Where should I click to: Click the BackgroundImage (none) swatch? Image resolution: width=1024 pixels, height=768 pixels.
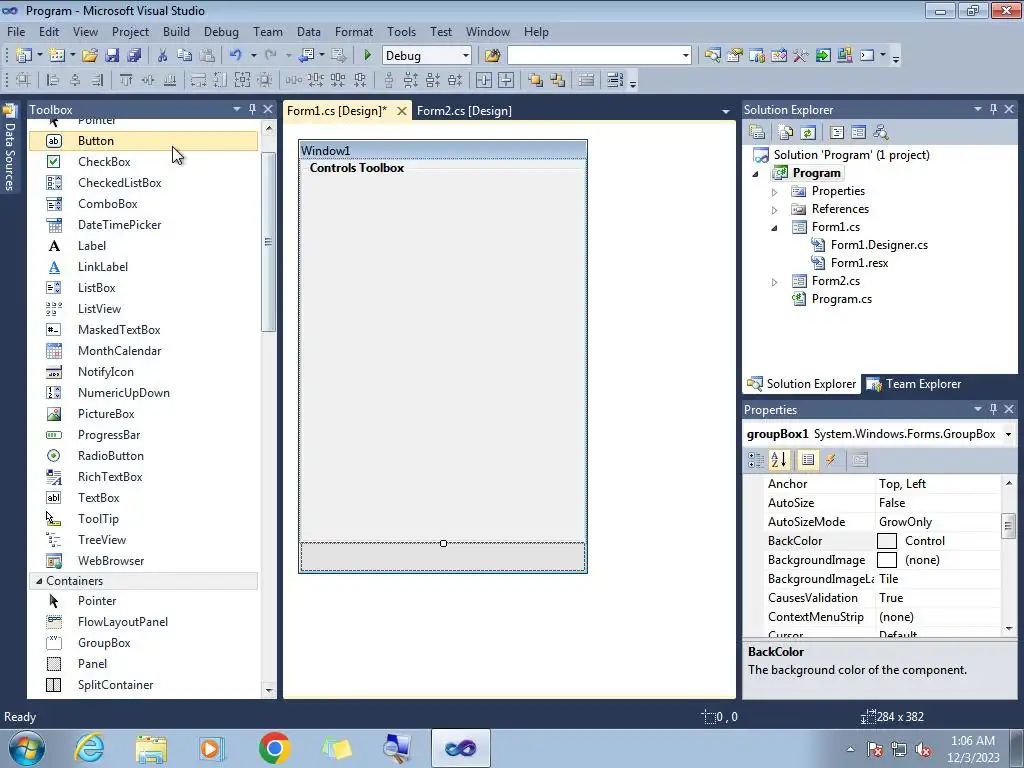(x=886, y=560)
